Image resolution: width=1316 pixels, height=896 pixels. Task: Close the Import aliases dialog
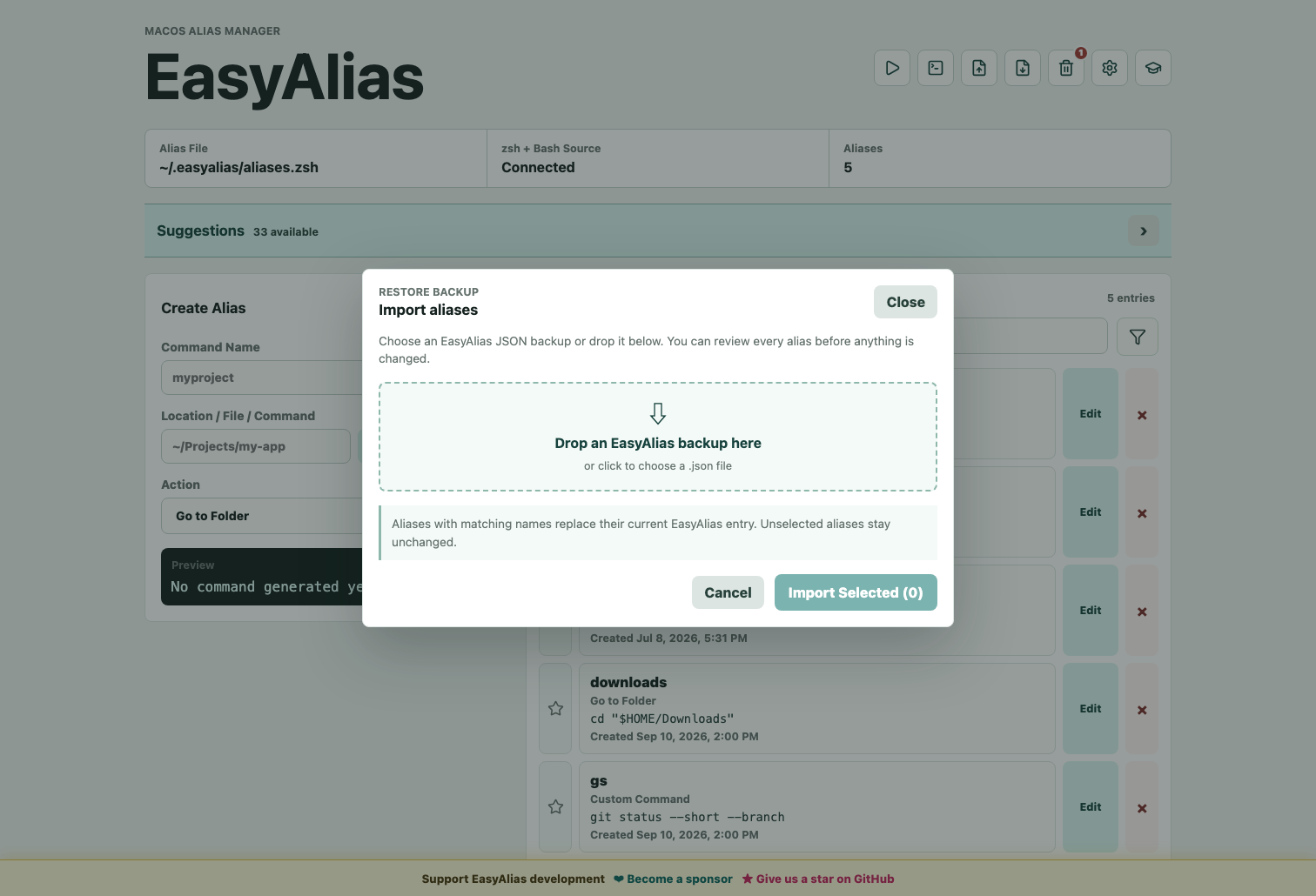(905, 302)
